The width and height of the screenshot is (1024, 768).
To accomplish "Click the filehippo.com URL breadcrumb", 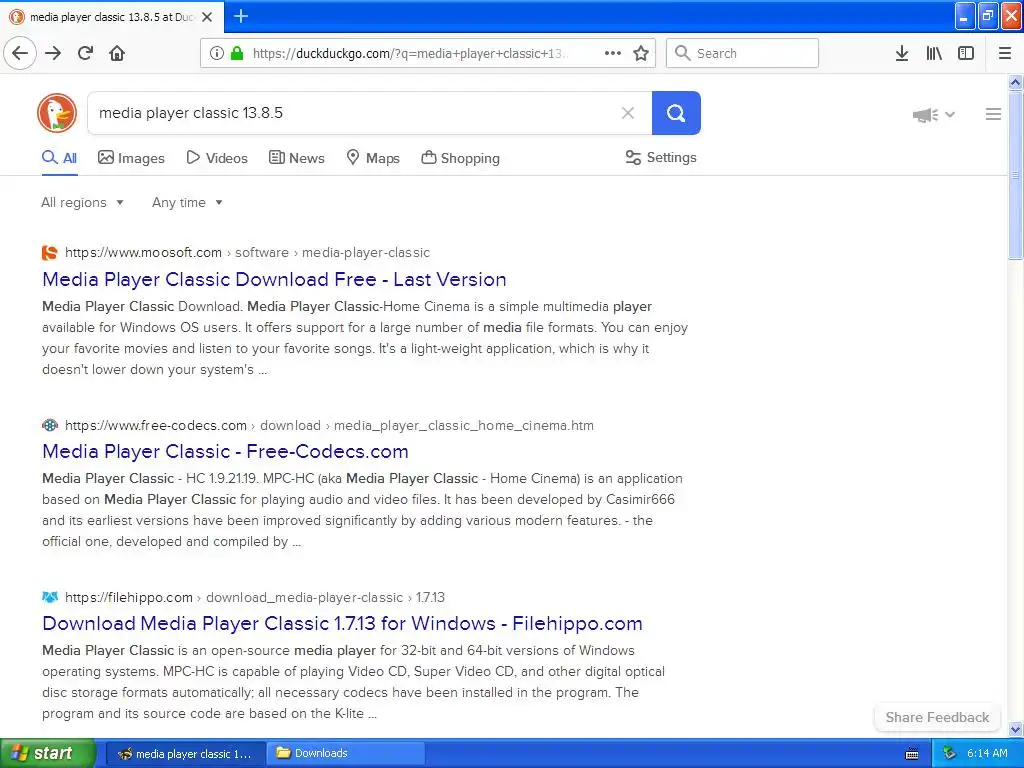I will coord(255,598).
